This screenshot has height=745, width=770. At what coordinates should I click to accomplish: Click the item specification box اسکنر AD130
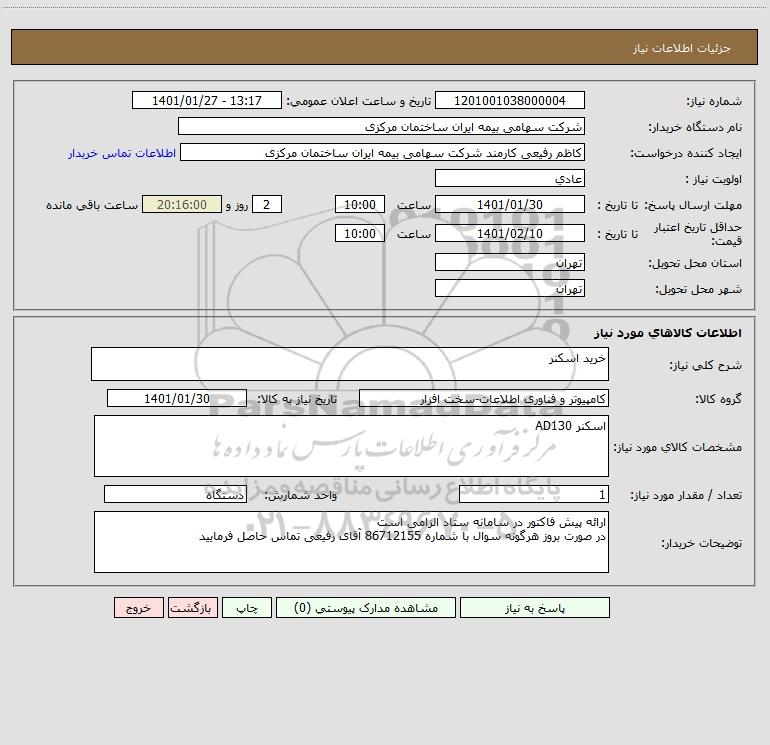pyautogui.click(x=351, y=446)
